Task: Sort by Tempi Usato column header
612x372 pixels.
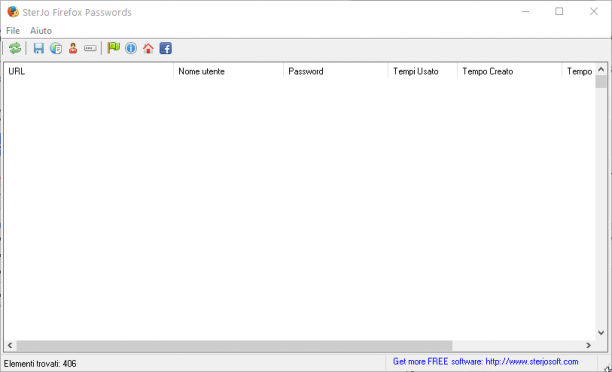Action: tap(423, 71)
